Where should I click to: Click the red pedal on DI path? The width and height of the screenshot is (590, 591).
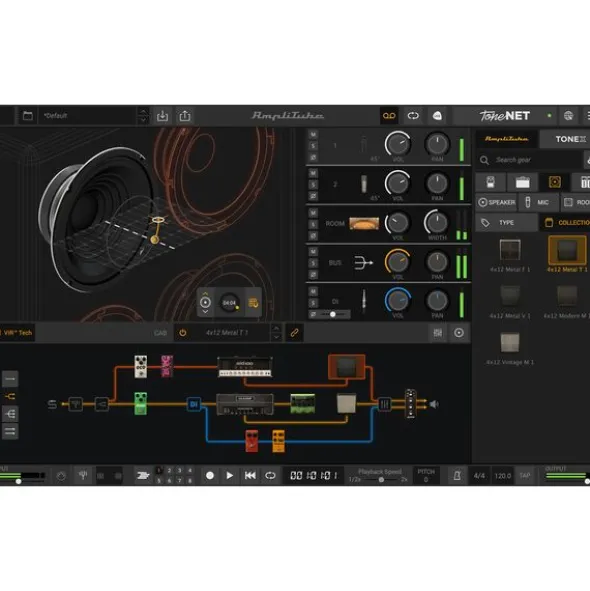point(252,441)
